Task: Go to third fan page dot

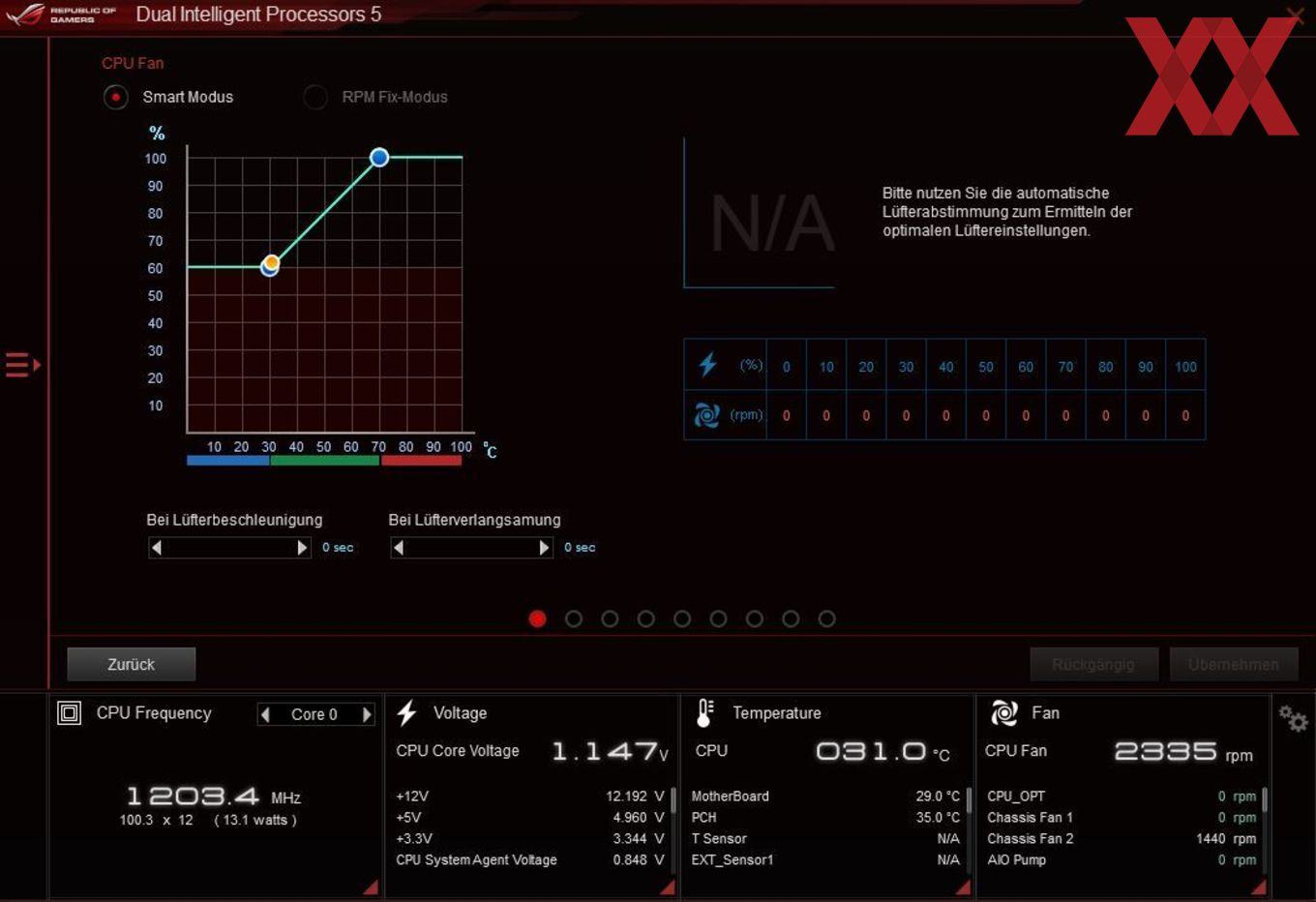Action: point(610,618)
